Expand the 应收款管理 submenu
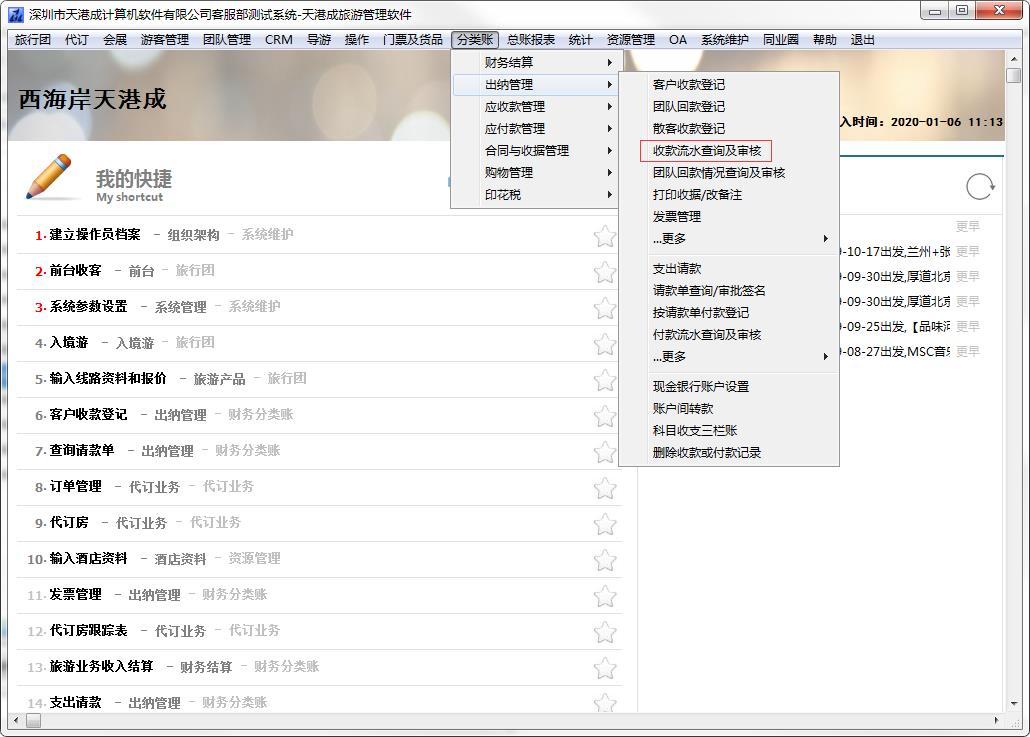 tap(534, 107)
